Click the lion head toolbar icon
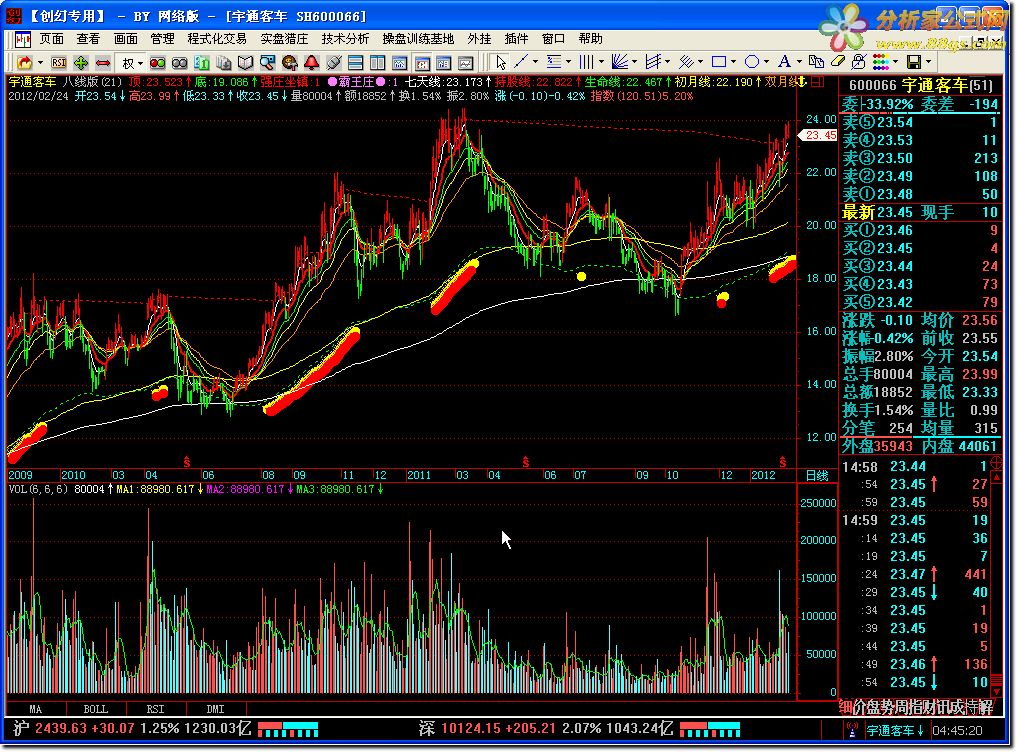 [x=290, y=63]
